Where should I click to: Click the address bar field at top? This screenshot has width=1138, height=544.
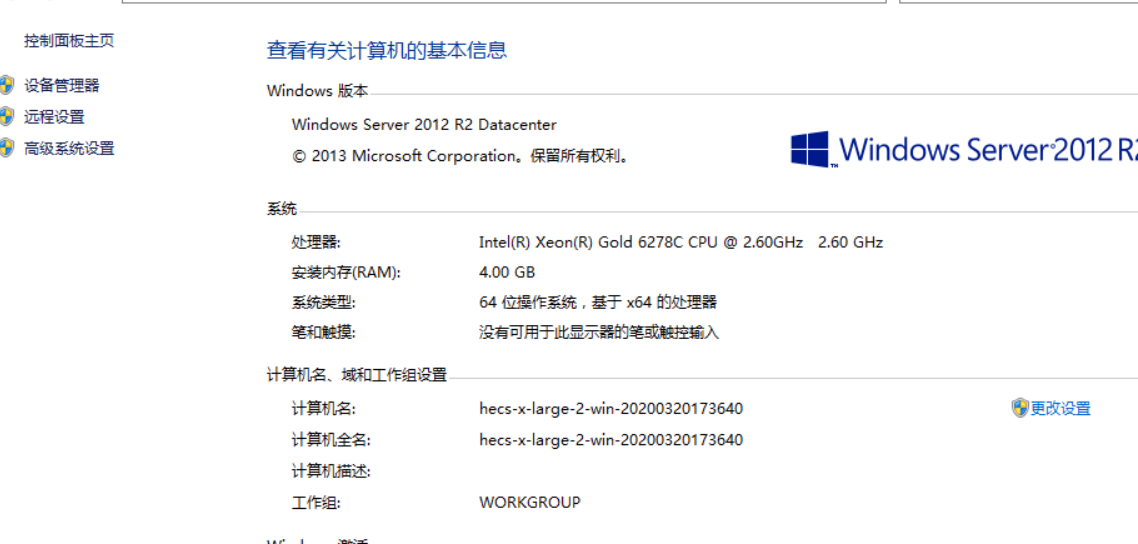tap(504, 2)
